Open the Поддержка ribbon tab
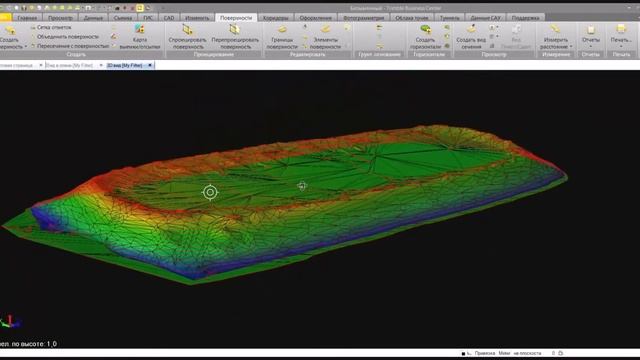Image resolution: width=640 pixels, height=360 pixels. 525,18
